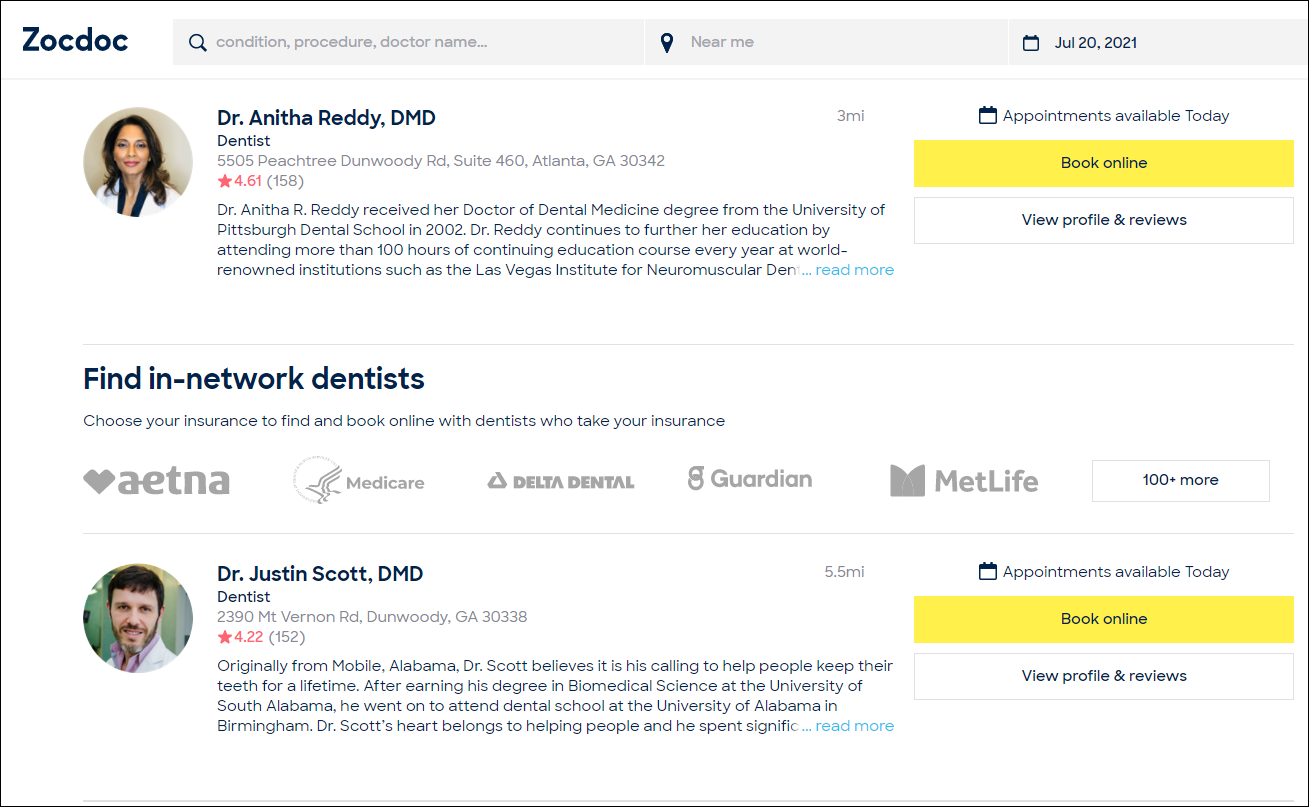
Task: Click the address 5505 Peachtree Dunwoody Rd
Action: pyautogui.click(x=441, y=161)
